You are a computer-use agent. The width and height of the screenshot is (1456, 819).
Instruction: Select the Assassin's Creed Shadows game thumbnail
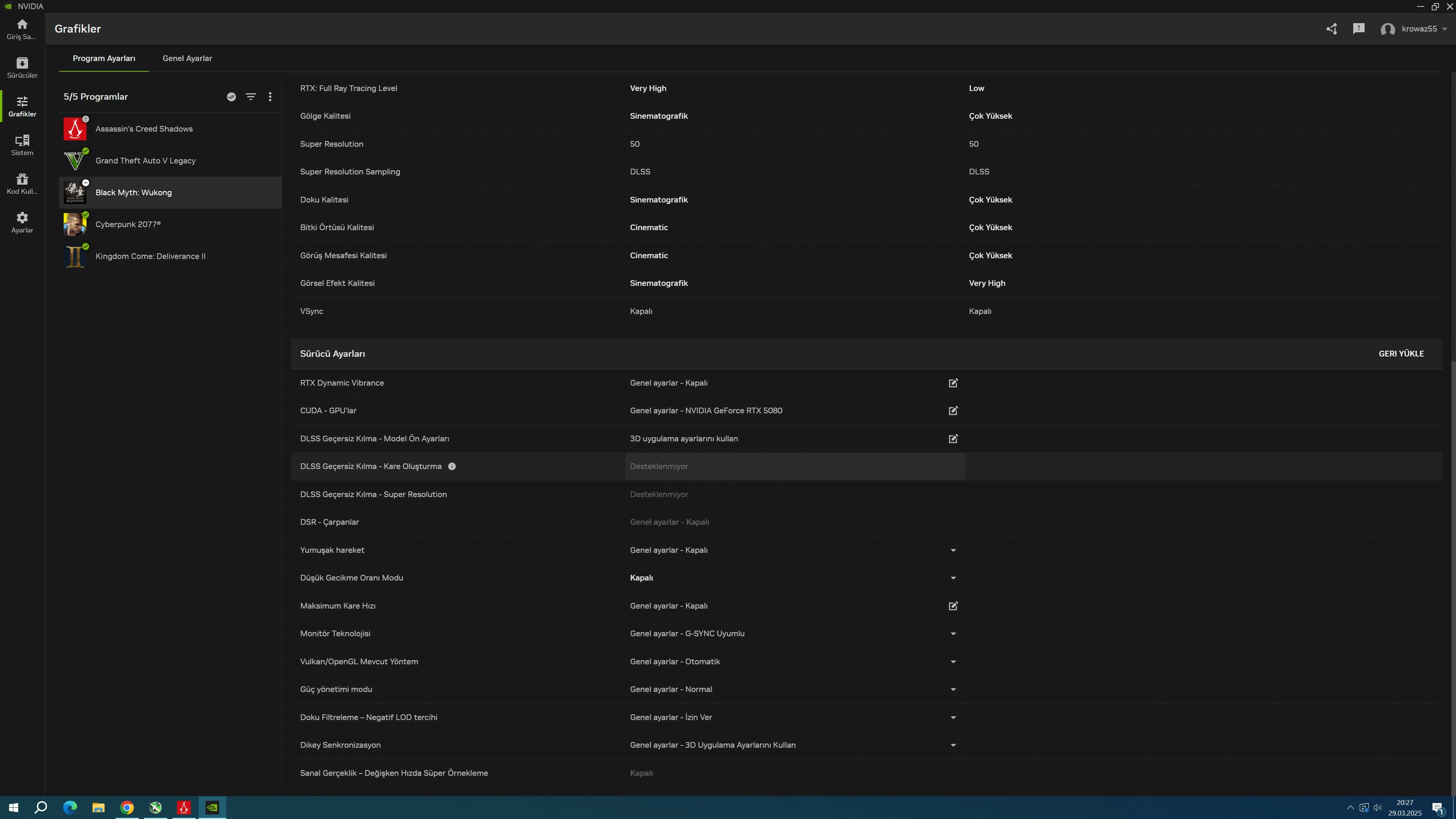(75, 129)
